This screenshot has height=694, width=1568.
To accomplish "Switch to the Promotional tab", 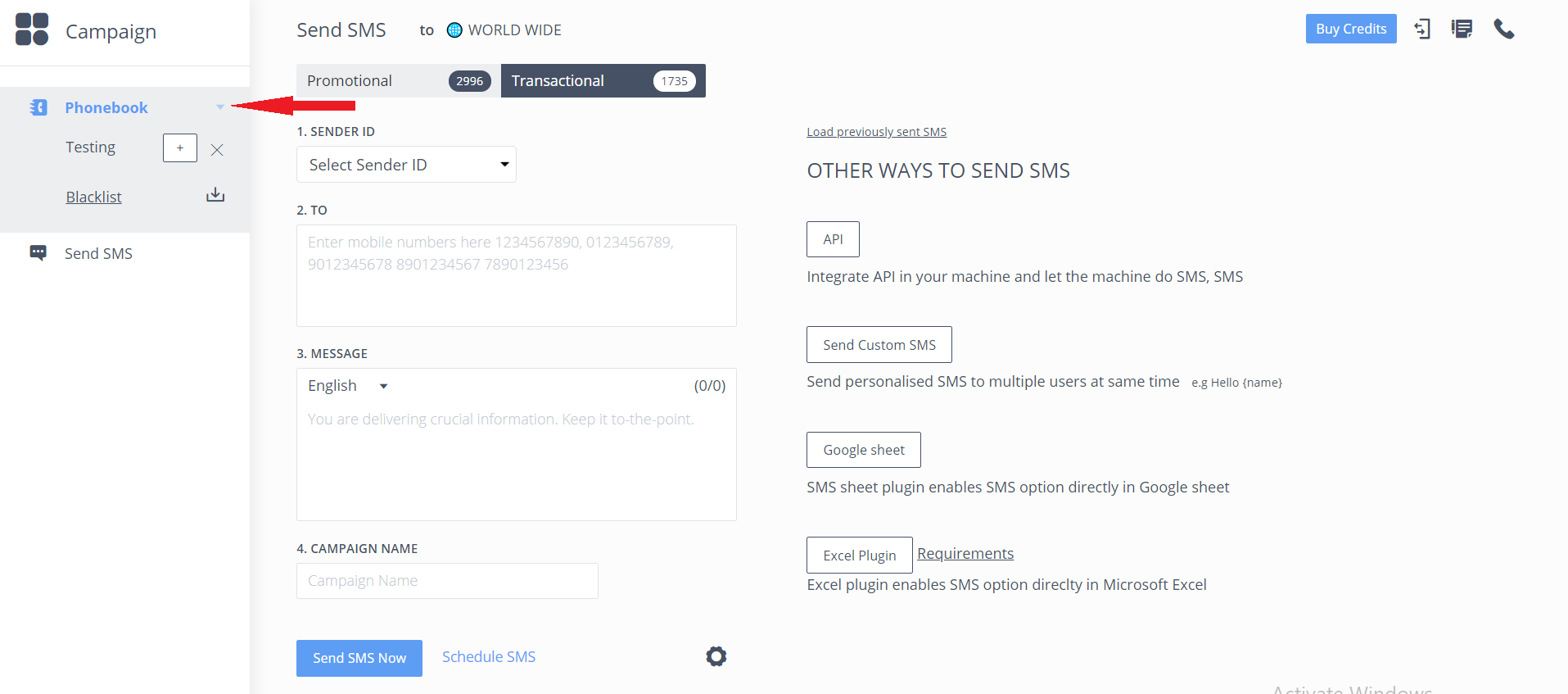I will click(x=399, y=81).
